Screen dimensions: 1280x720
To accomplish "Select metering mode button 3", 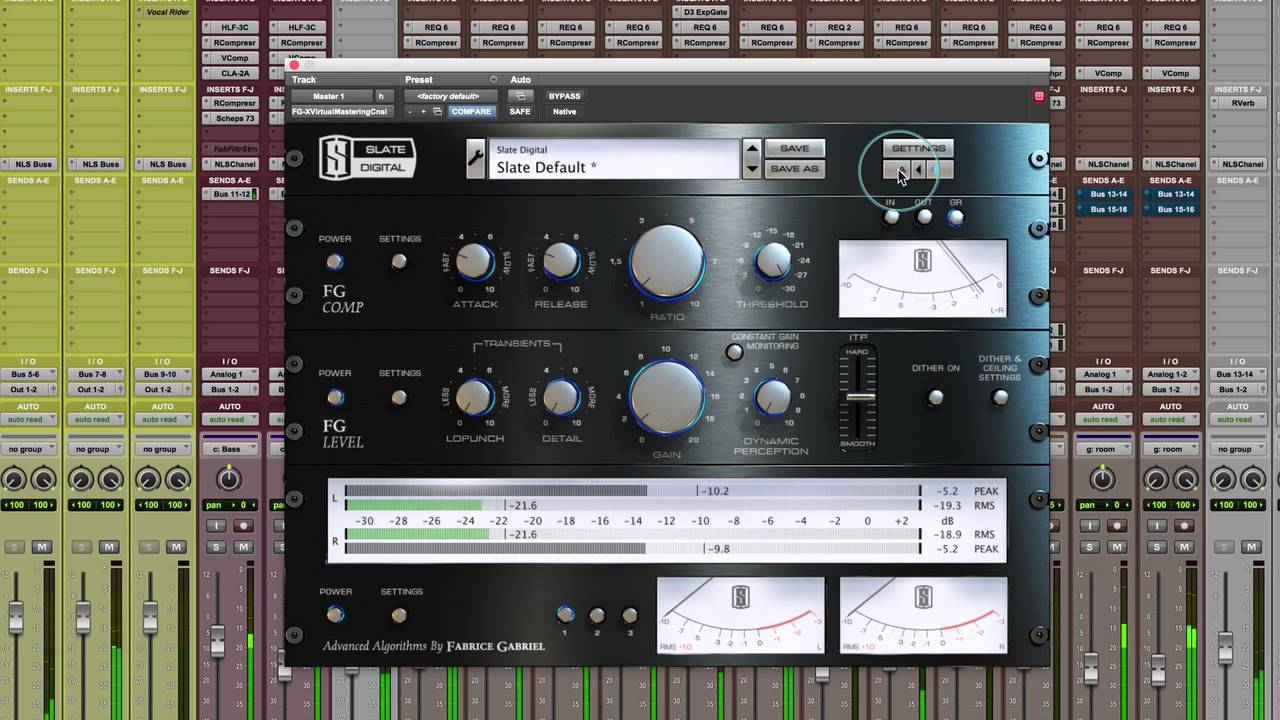I will point(629,615).
